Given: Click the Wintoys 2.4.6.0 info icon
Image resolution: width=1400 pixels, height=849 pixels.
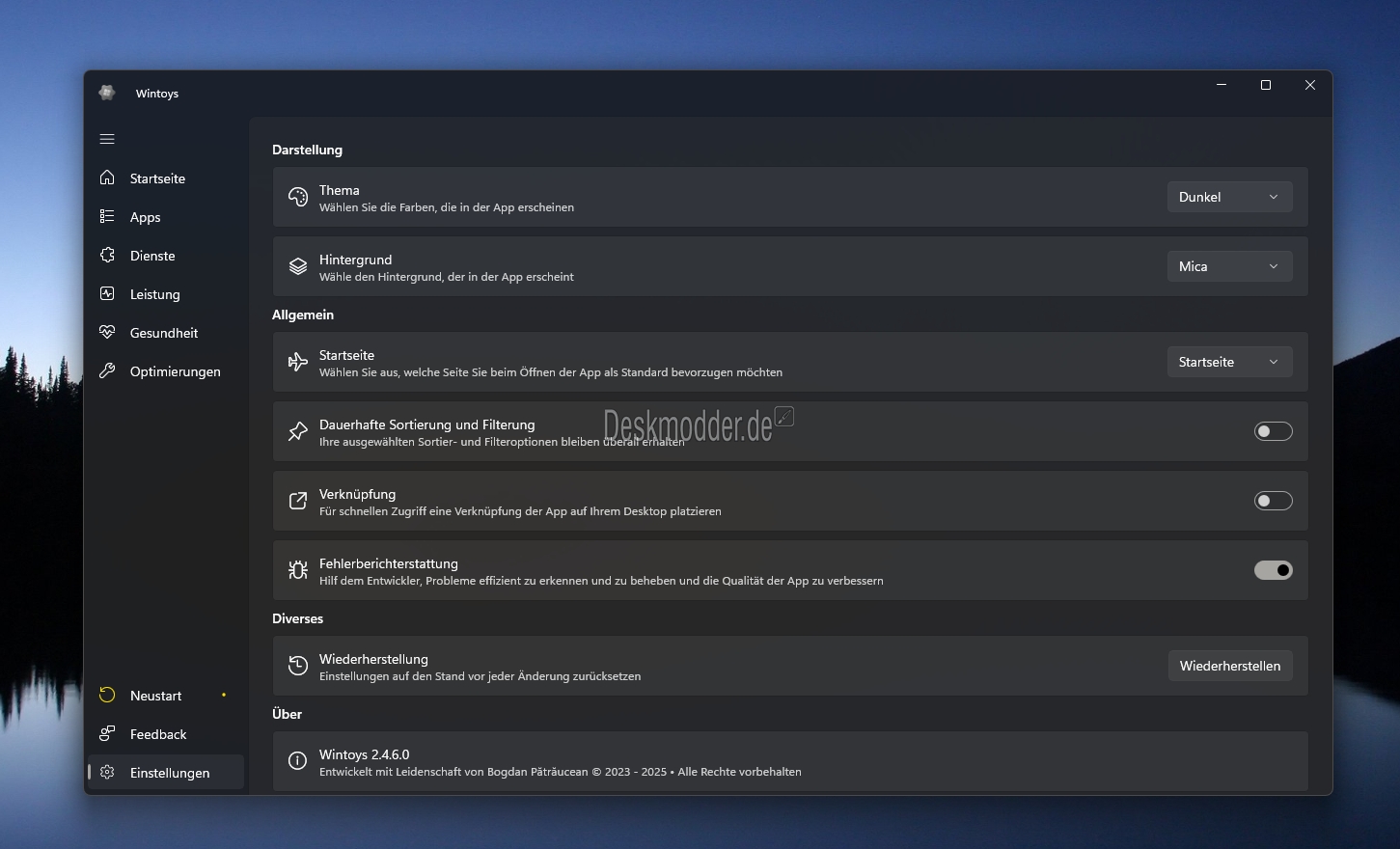Looking at the screenshot, I should point(298,761).
